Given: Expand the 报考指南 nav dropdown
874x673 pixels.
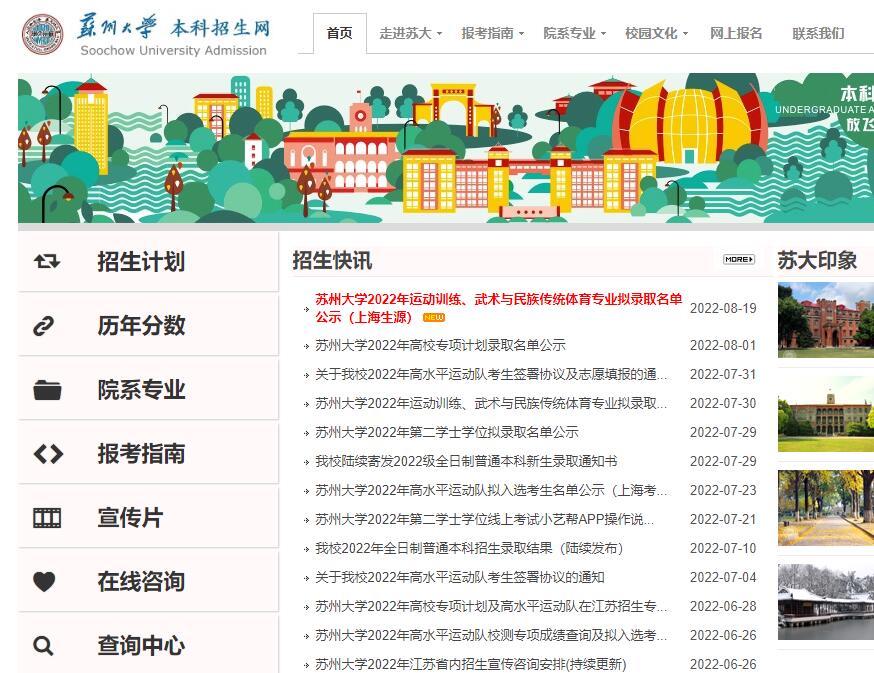Looking at the screenshot, I should coord(492,33).
